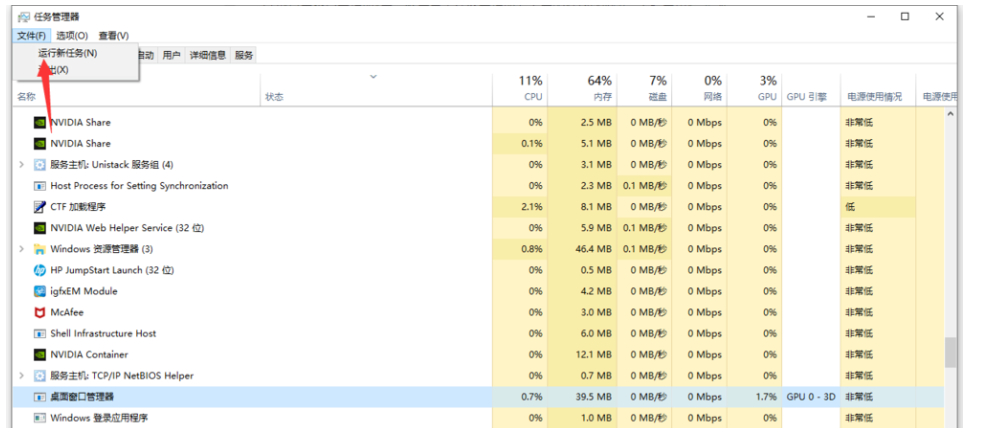Click the NVIDIA Container icon
Viewport: 986px width, 428px height.
coord(40,354)
